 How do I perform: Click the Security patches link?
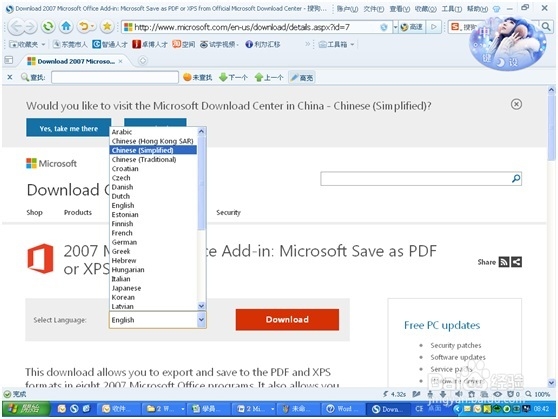click(456, 345)
